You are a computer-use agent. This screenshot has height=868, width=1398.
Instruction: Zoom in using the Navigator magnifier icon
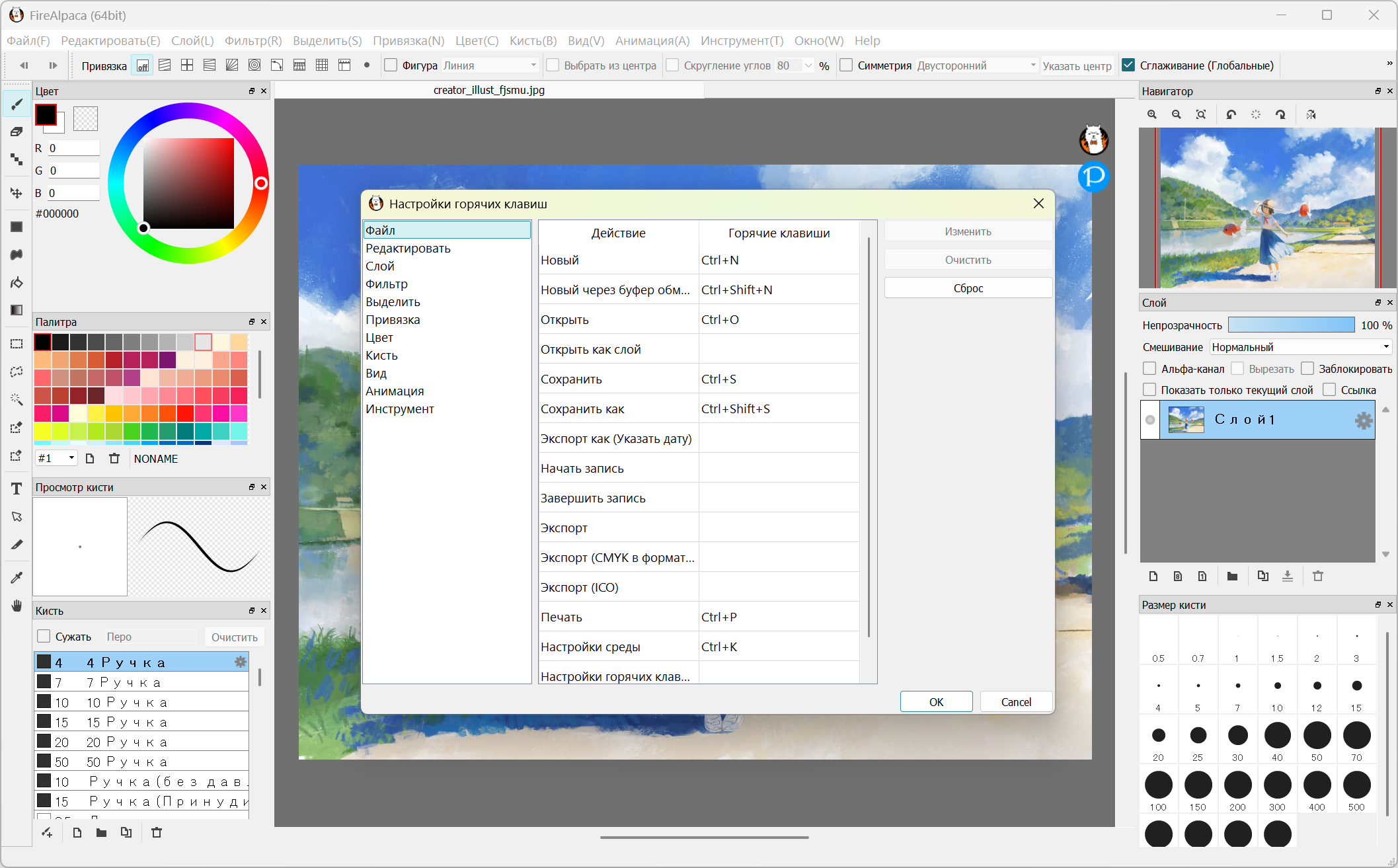coord(1152,114)
